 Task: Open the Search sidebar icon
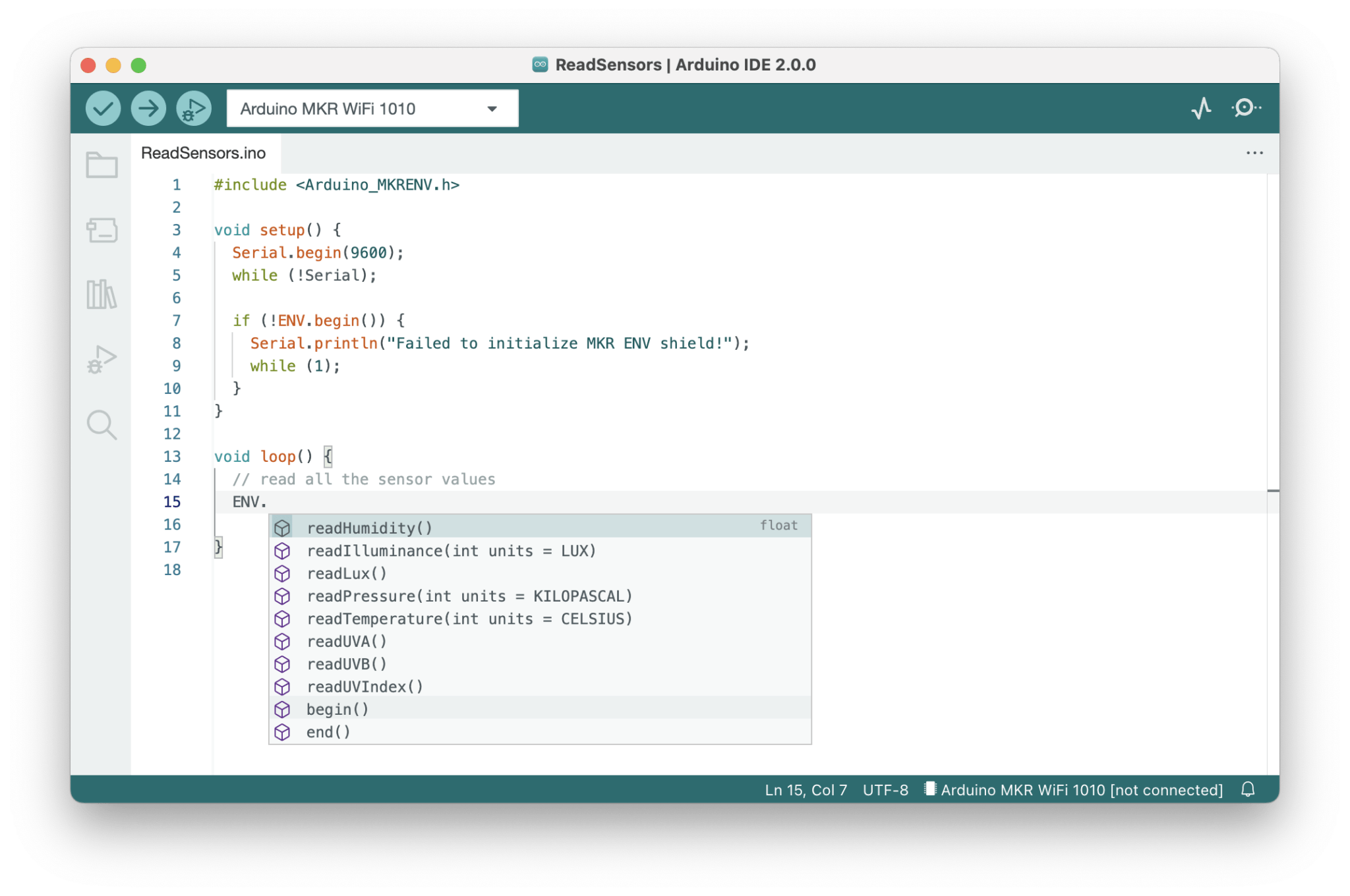click(102, 426)
